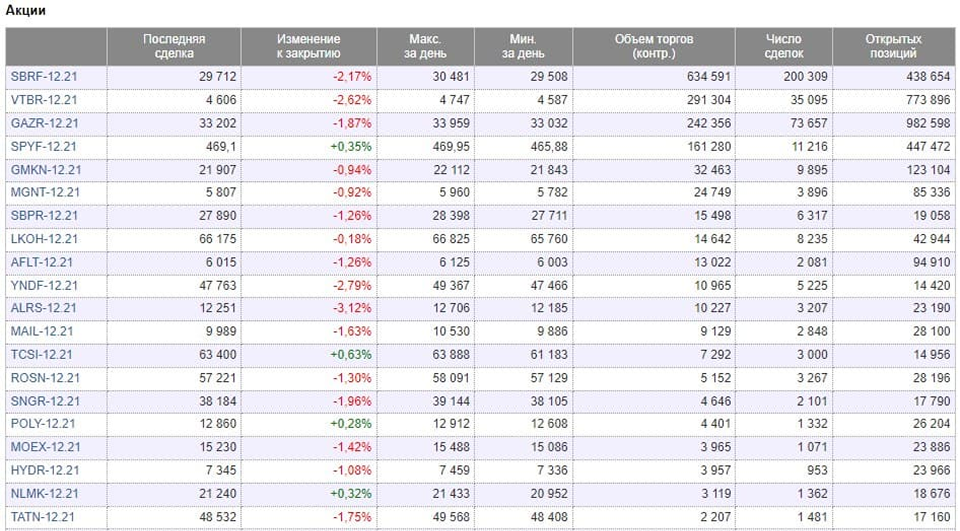
Task: Open the GMKN-12.21 ticker
Action: tap(45, 168)
